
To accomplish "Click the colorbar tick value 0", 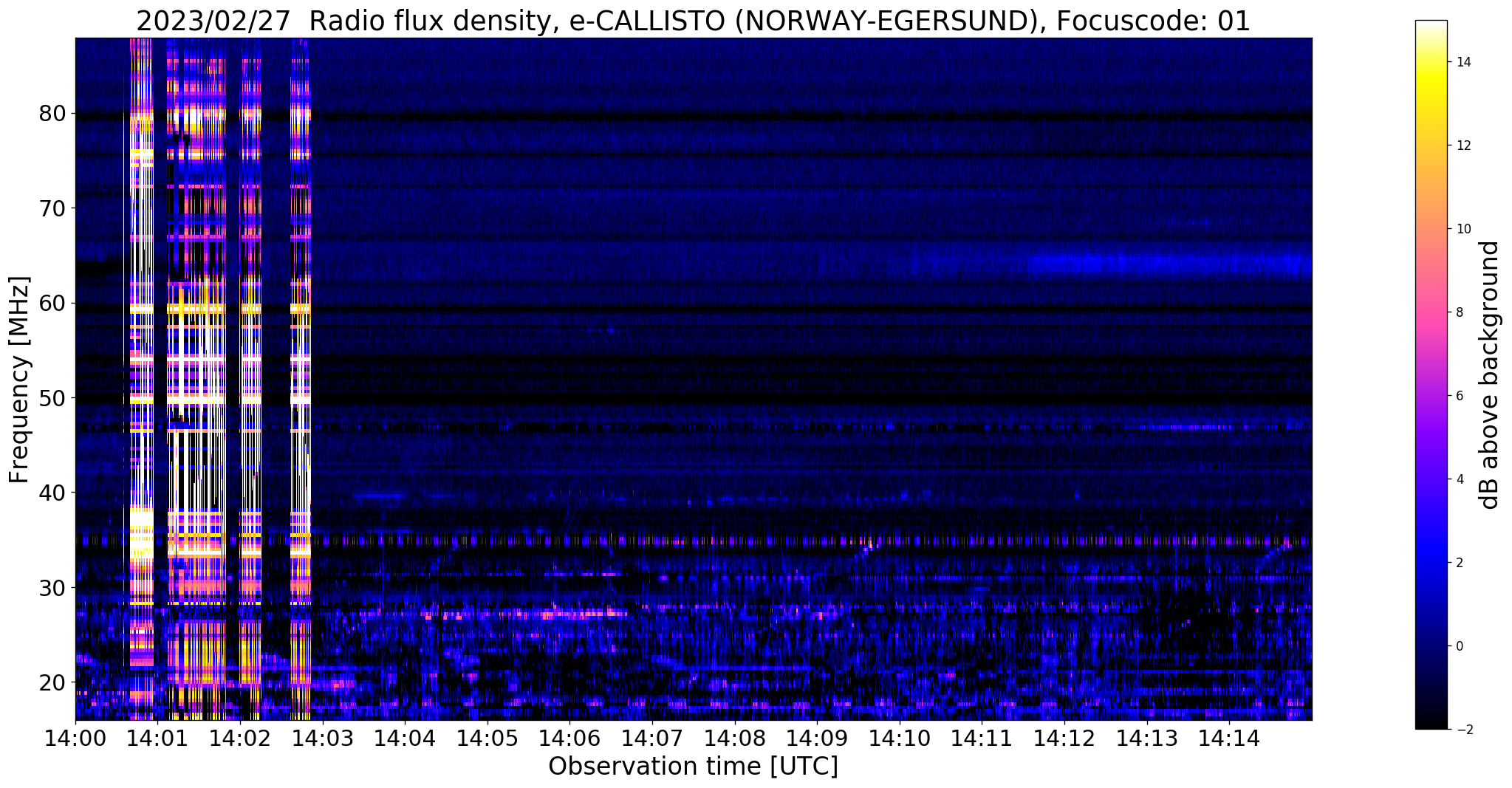I will coord(1460,646).
